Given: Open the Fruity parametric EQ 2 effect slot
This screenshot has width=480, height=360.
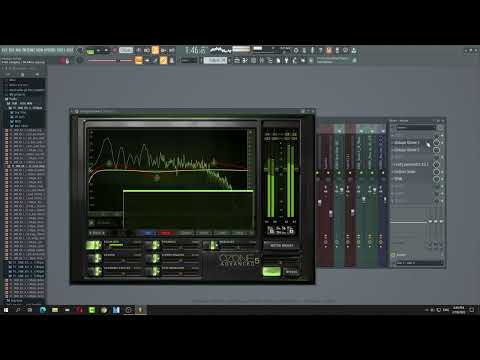Looking at the screenshot, I should point(412,164).
